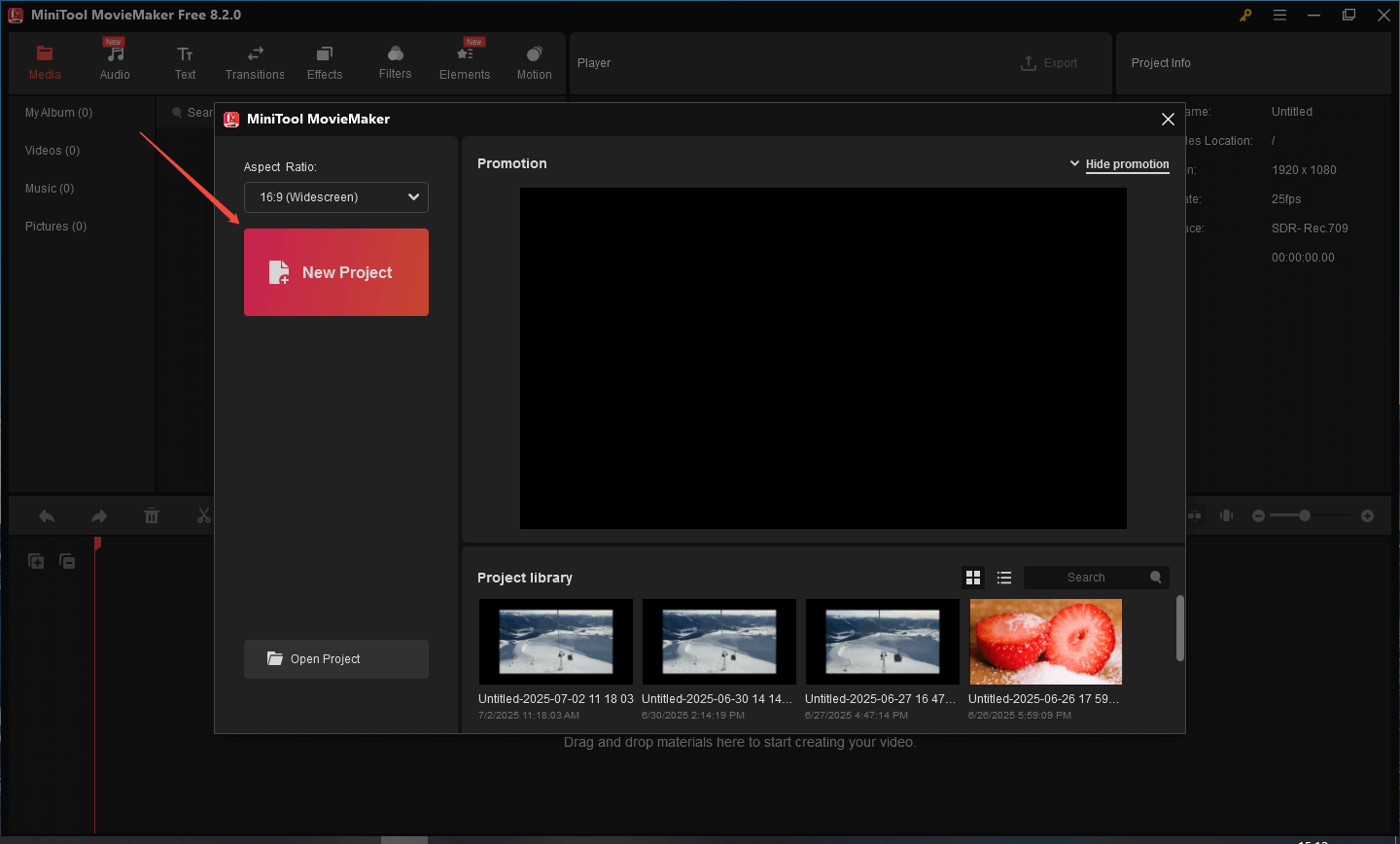This screenshot has width=1400, height=844.
Task: Click the Redo arrow in timeline toolbar
Action: coord(99,516)
